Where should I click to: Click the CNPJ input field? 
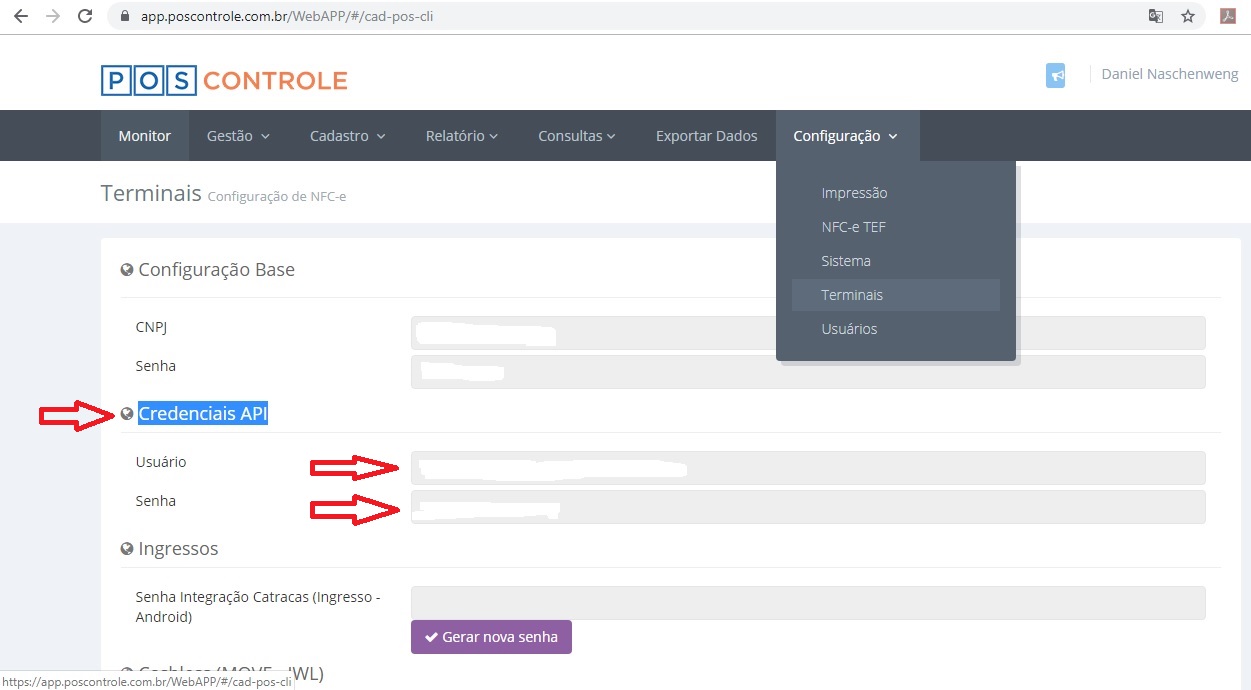click(808, 333)
